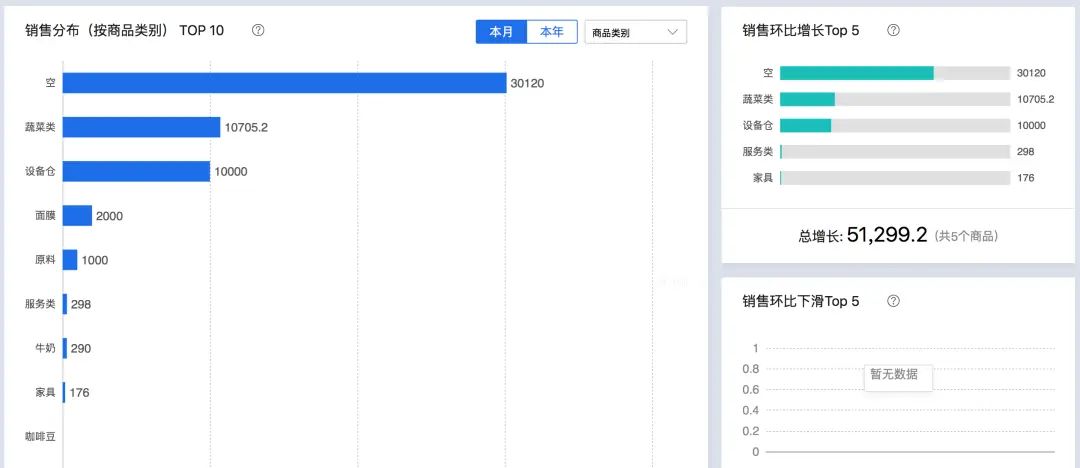
Task: Select the 设备仓 bar labeled 10000
Action: coord(136,171)
